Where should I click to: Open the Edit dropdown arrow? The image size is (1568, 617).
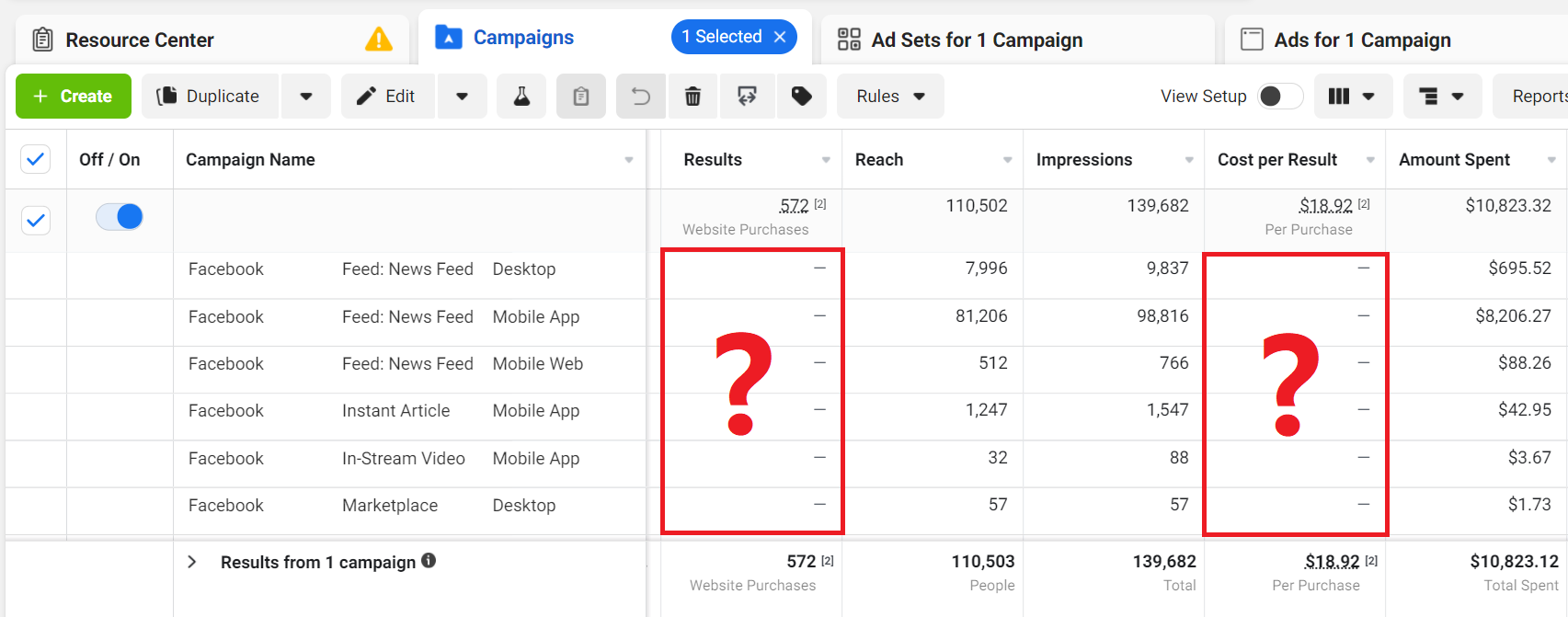(462, 97)
